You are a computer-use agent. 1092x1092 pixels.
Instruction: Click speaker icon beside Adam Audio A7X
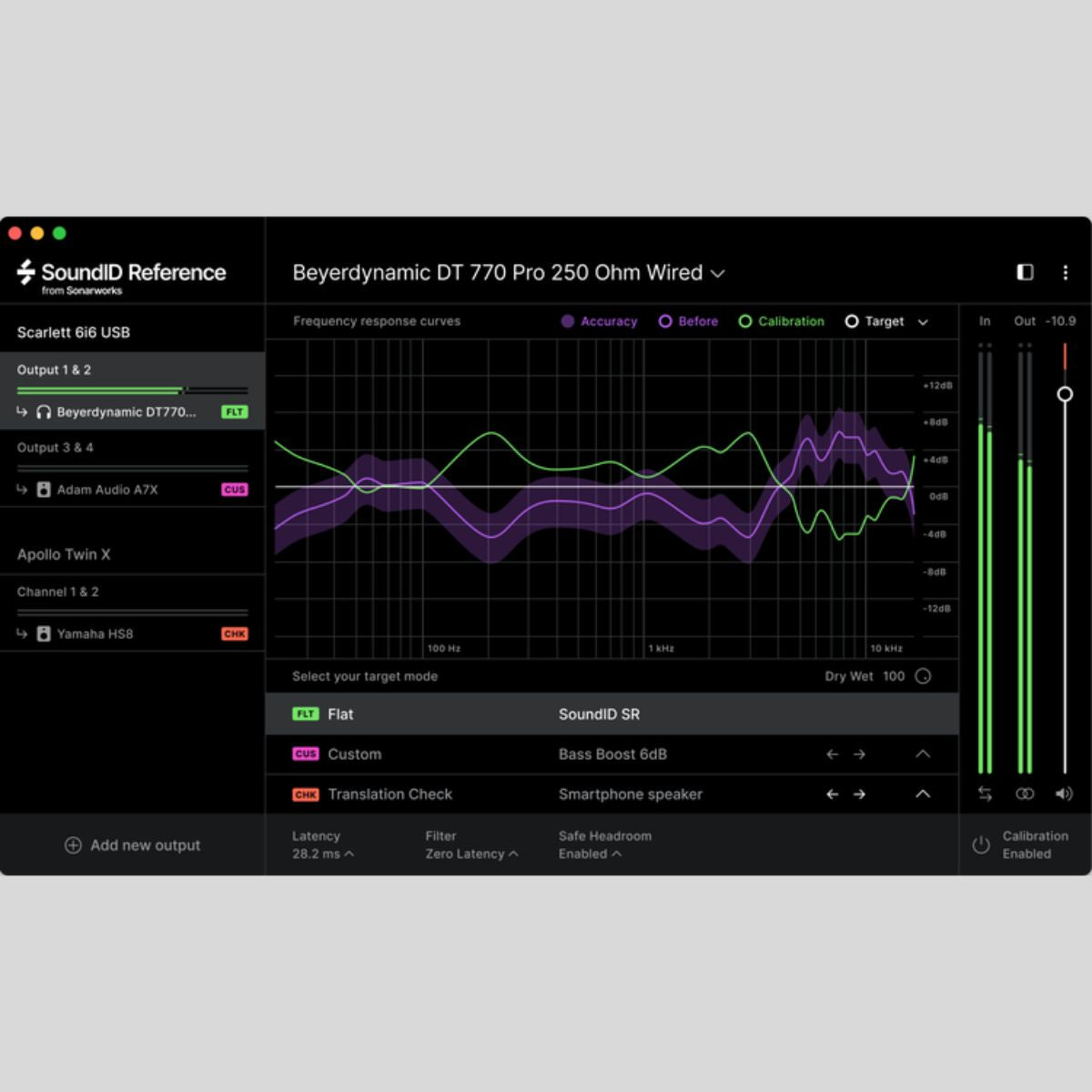click(x=44, y=490)
